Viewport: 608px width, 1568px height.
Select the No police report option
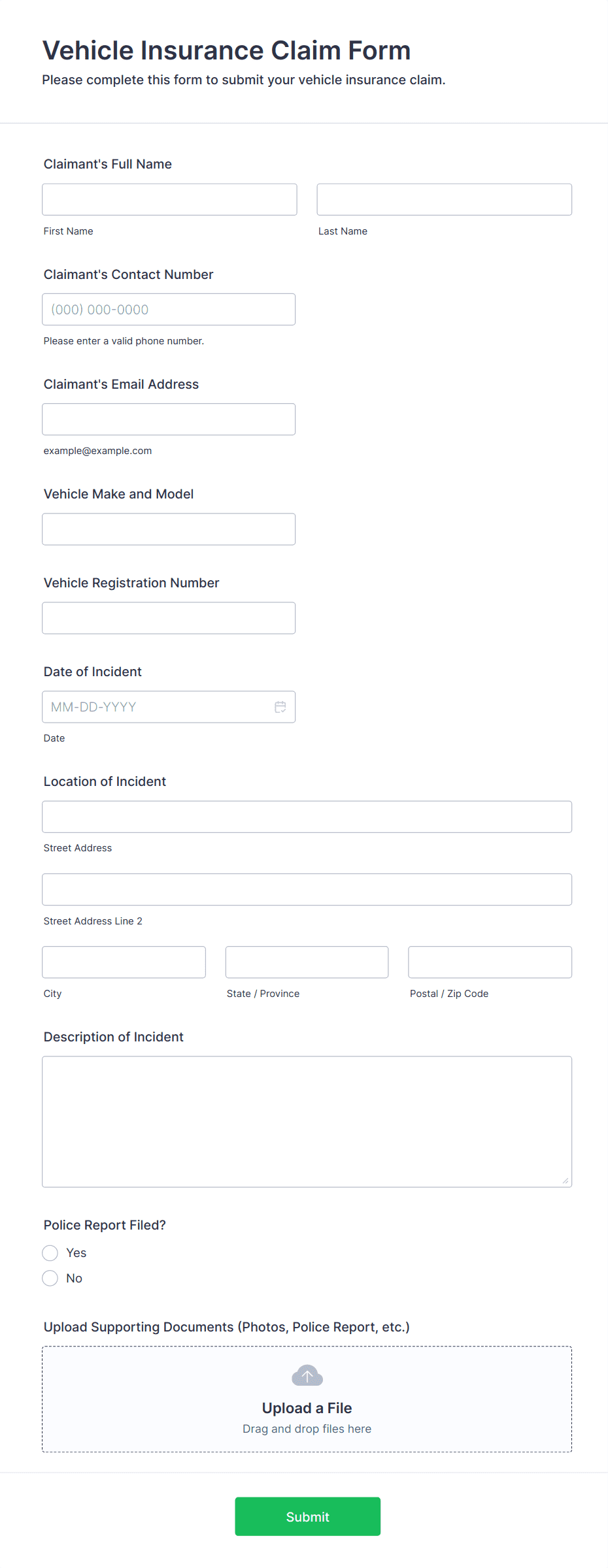coord(50,1278)
